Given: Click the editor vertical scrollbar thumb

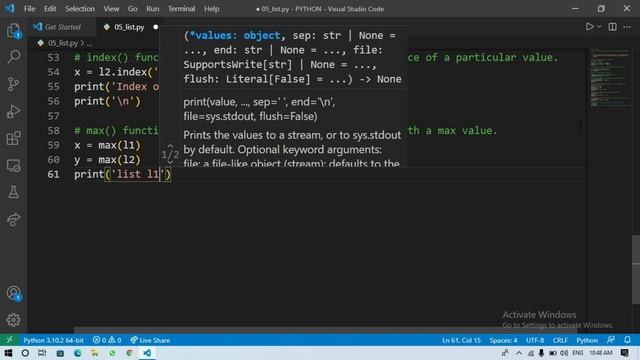Looking at the screenshot, I should 636,269.
